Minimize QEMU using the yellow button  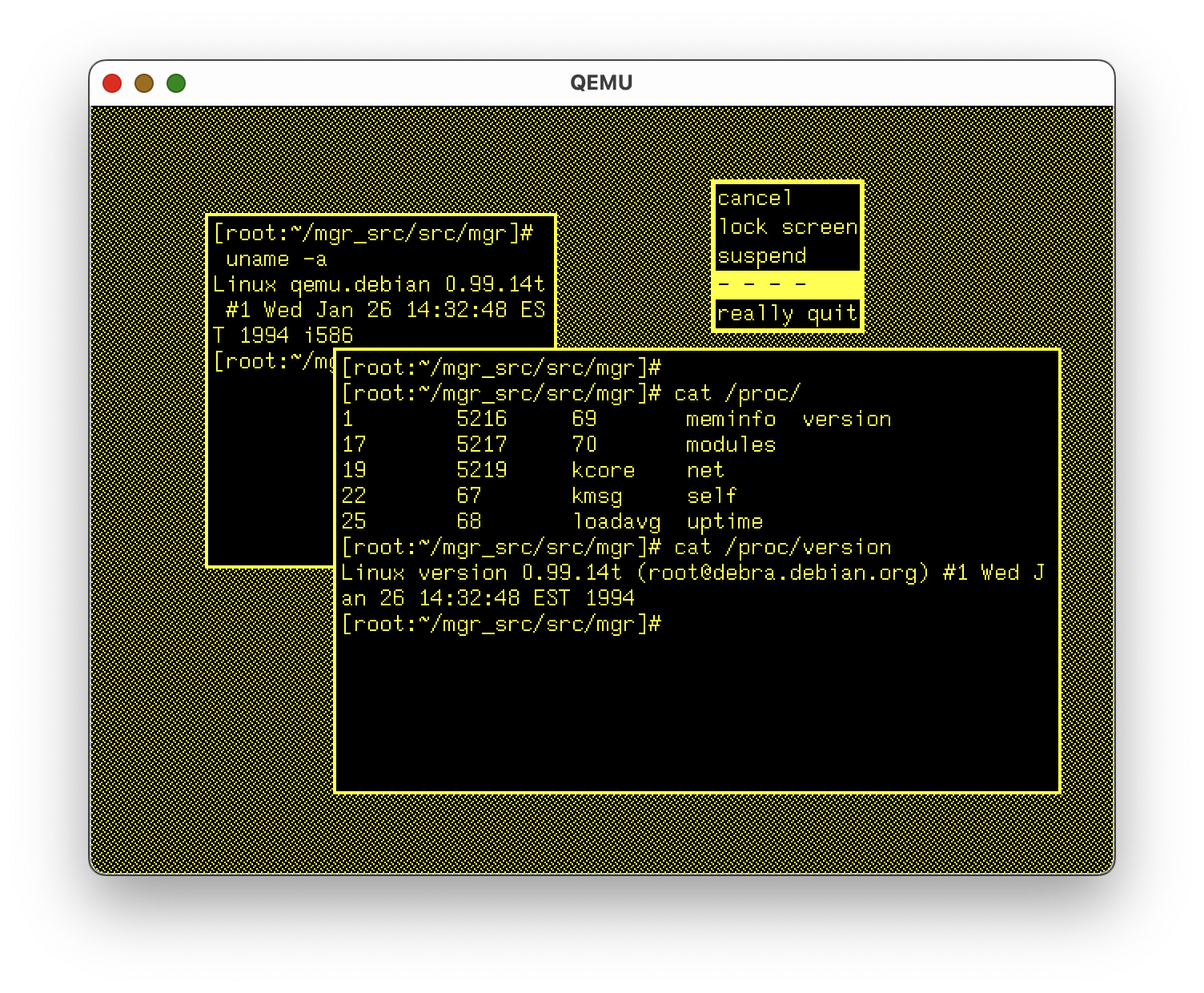[x=144, y=83]
